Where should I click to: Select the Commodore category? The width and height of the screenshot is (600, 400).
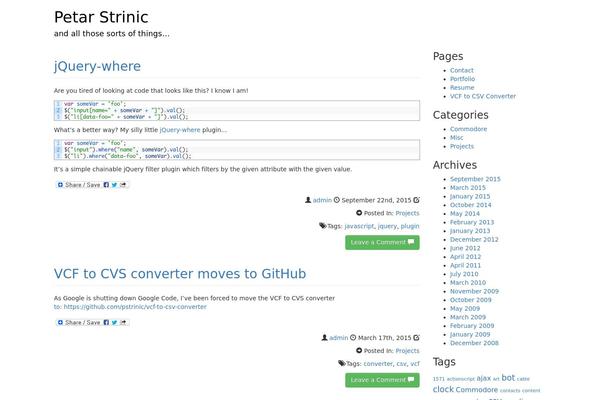[468, 129]
